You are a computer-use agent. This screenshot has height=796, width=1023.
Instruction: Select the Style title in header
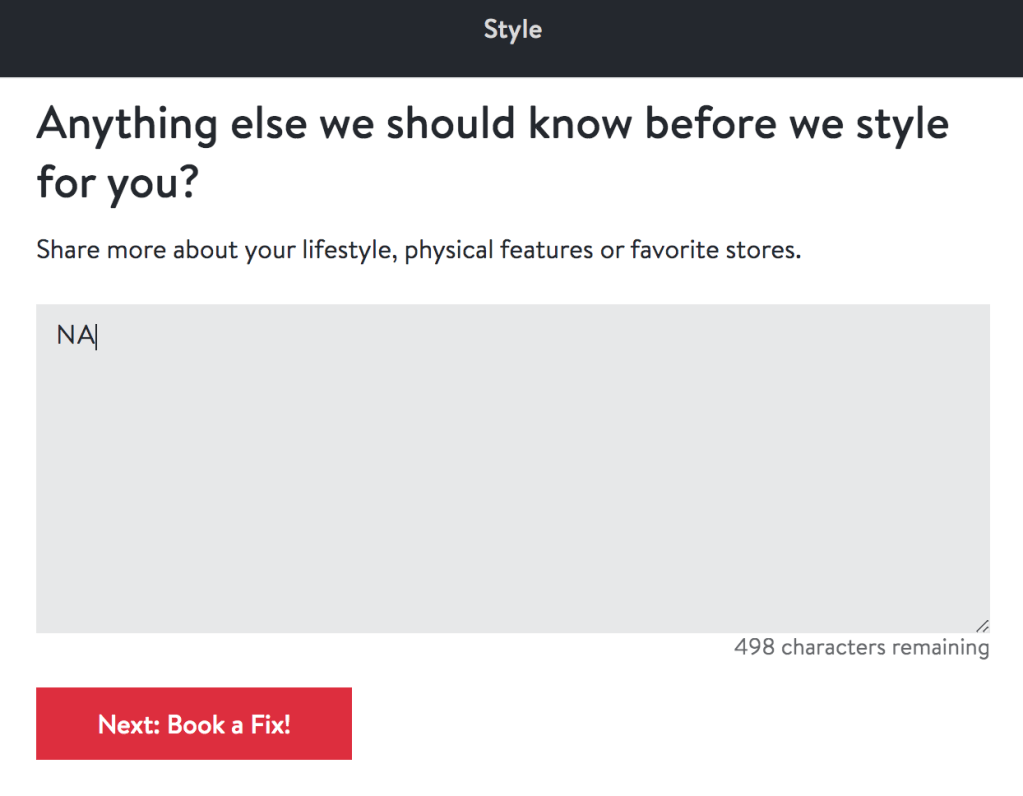pyautogui.click(x=512, y=30)
